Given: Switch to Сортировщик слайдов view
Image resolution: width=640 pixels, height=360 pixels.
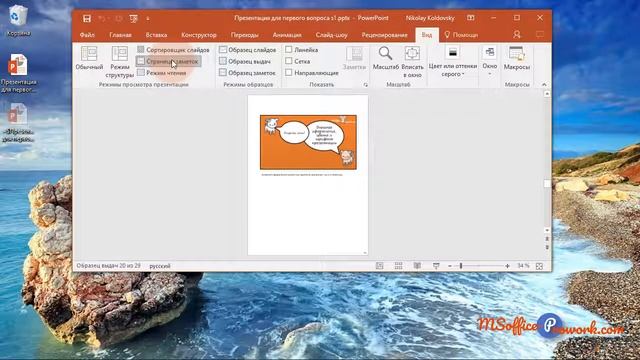Looking at the screenshot, I should click(x=173, y=50).
